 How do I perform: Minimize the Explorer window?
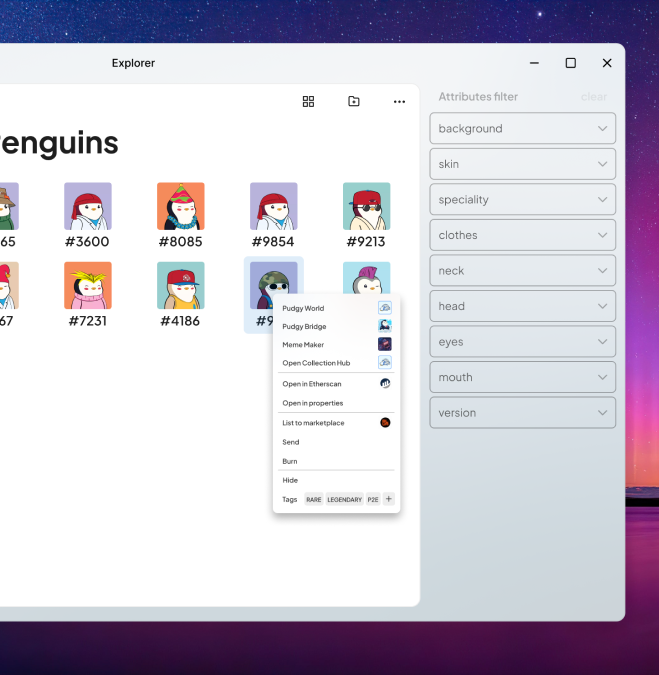[x=535, y=63]
